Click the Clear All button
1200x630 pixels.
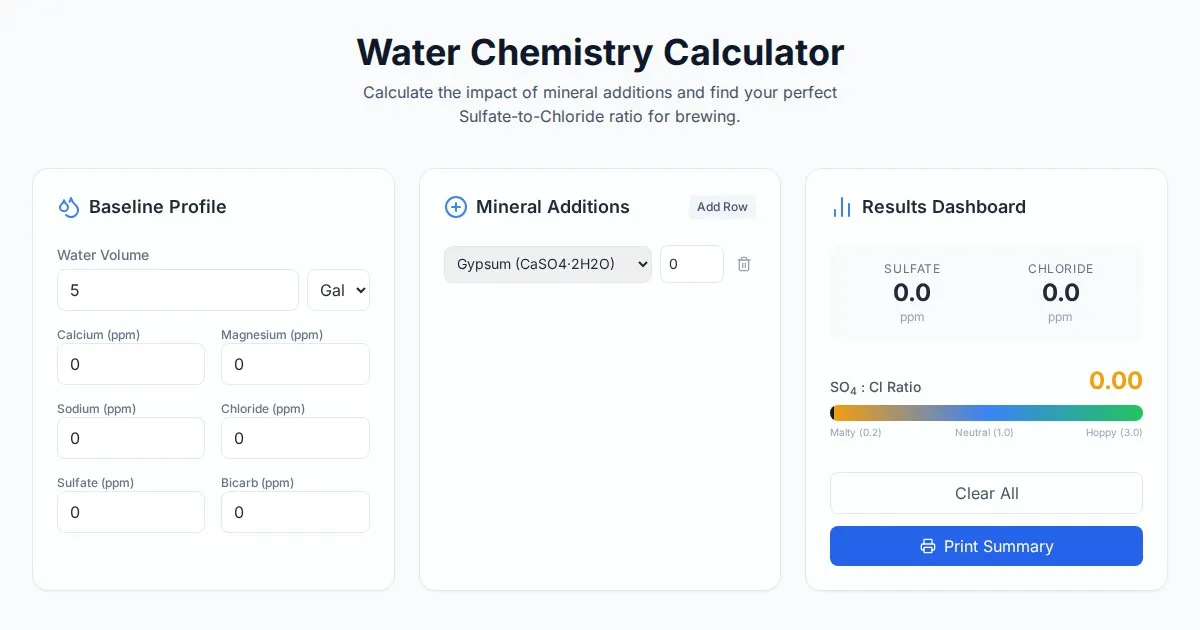(986, 493)
